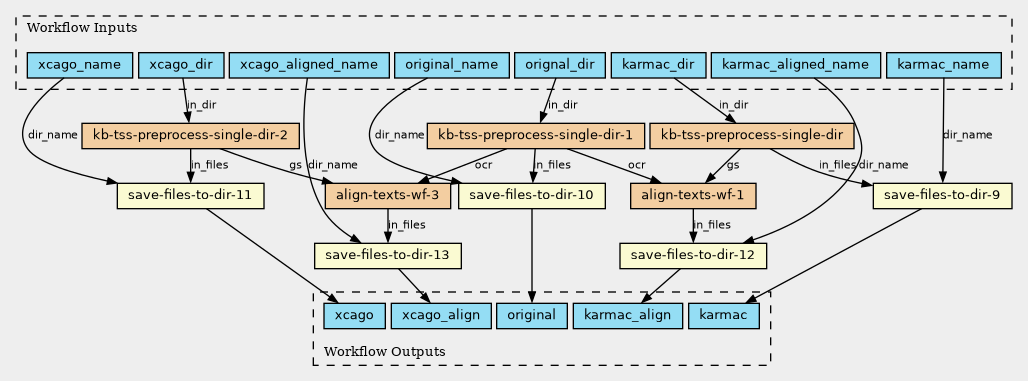The width and height of the screenshot is (1028, 381).
Task: Click the save-files-to-dir-10 node
Action: coord(532,195)
